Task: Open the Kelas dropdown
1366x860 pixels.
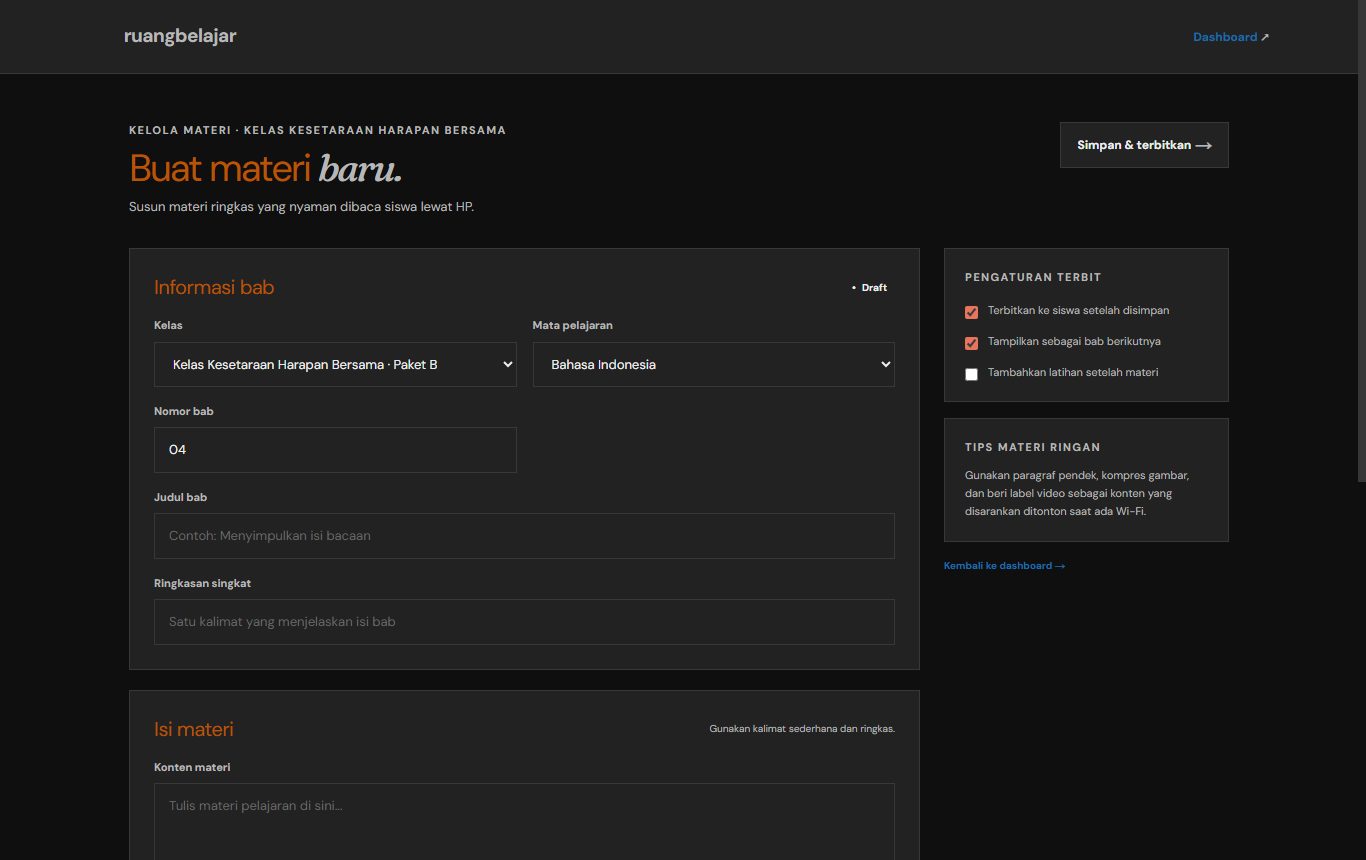Action: click(x=335, y=365)
